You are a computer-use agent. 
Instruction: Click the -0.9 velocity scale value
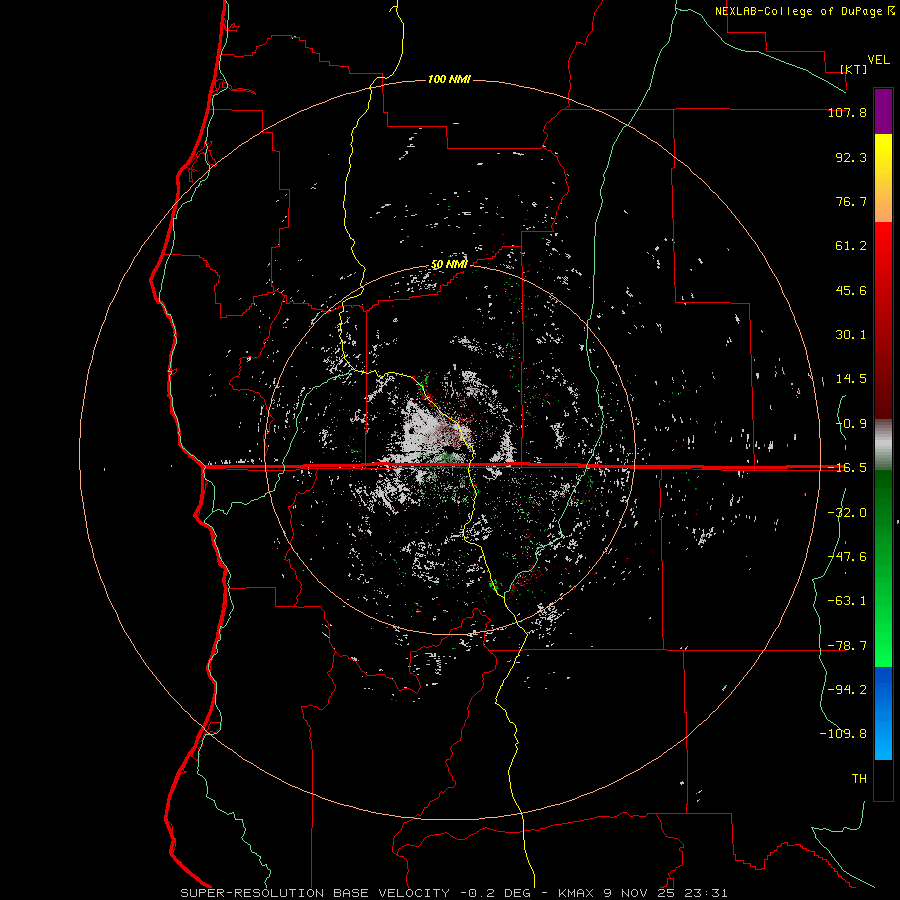click(851, 424)
